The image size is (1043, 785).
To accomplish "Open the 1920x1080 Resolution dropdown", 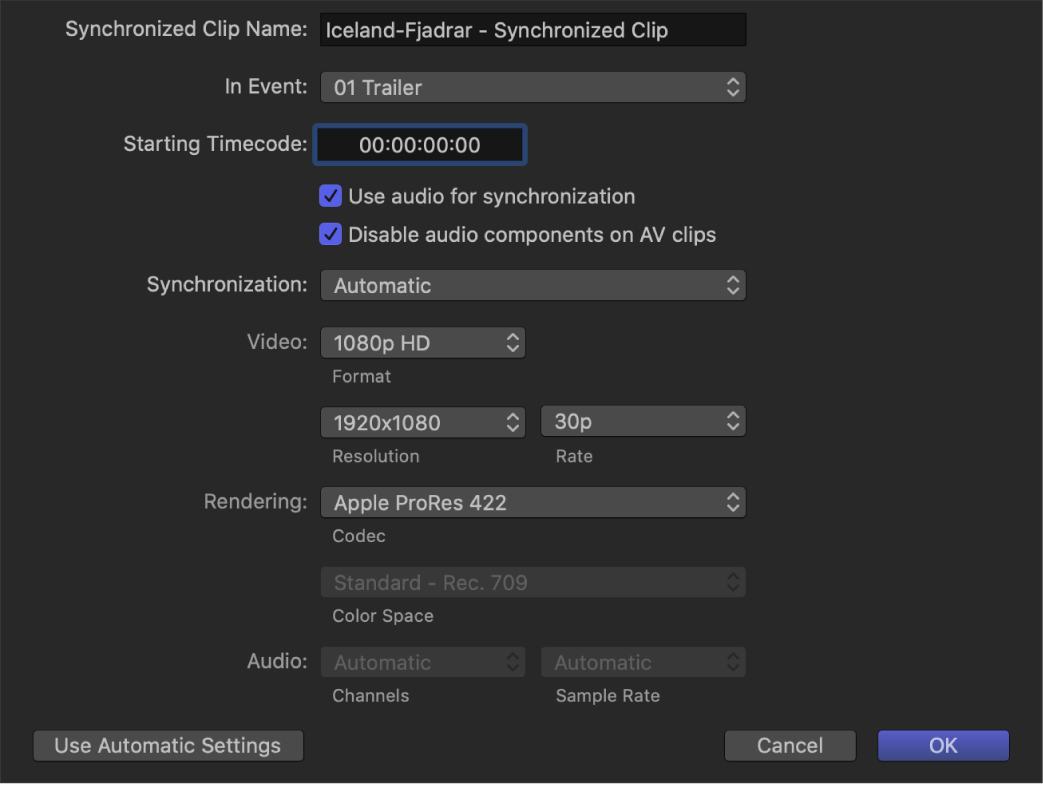I will (422, 421).
